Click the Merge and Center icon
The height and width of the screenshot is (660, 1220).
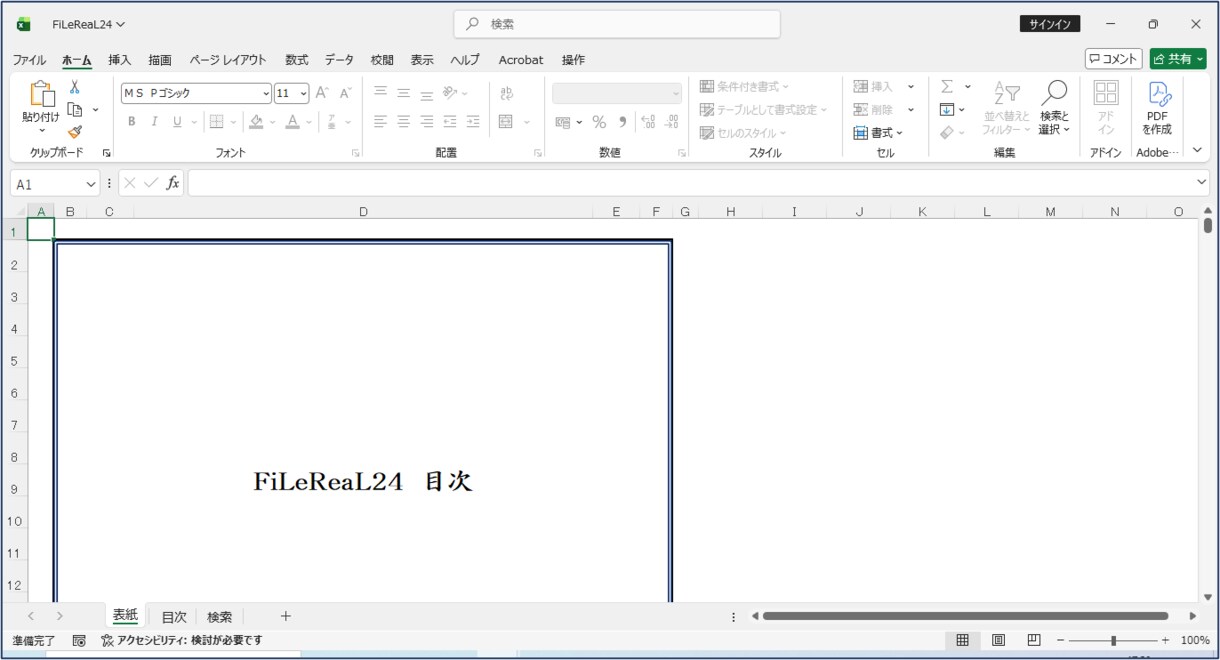pos(506,122)
